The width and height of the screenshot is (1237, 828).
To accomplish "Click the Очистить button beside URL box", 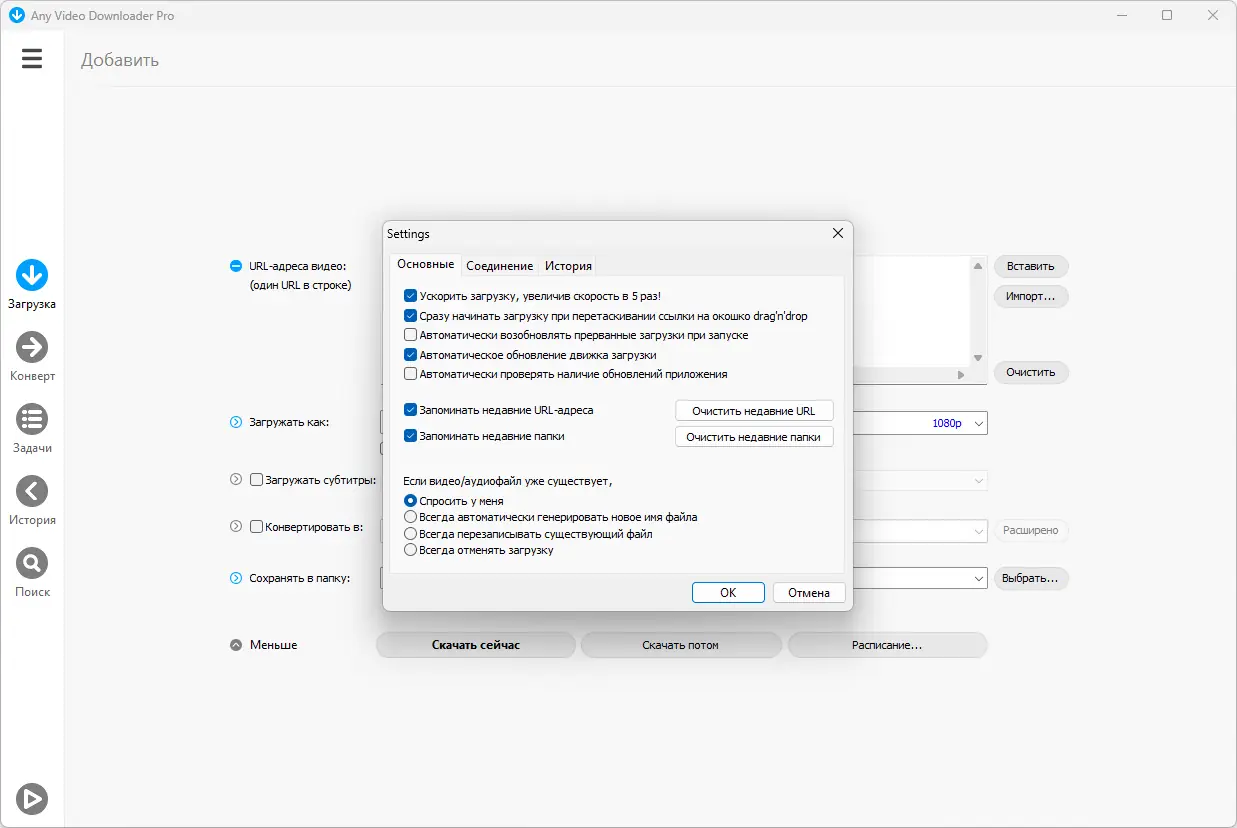I will [1031, 372].
